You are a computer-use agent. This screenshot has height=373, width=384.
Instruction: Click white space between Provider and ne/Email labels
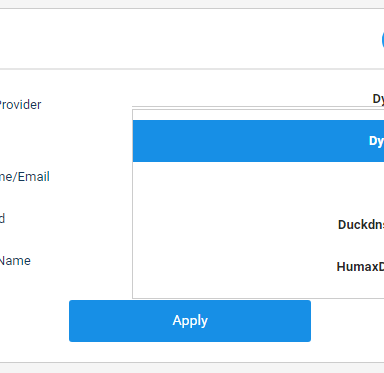click(63, 141)
